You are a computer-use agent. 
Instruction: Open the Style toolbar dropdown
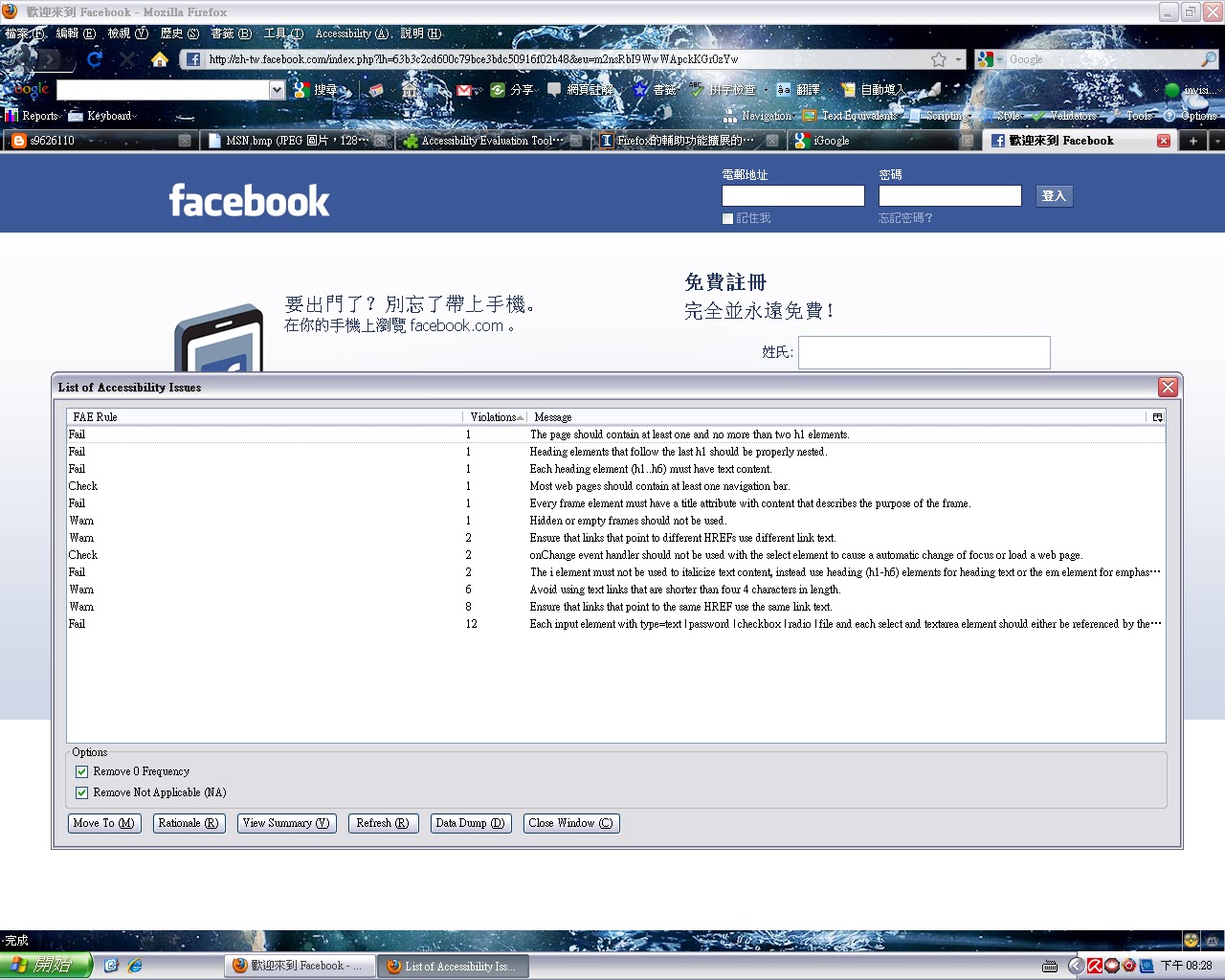(1002, 116)
